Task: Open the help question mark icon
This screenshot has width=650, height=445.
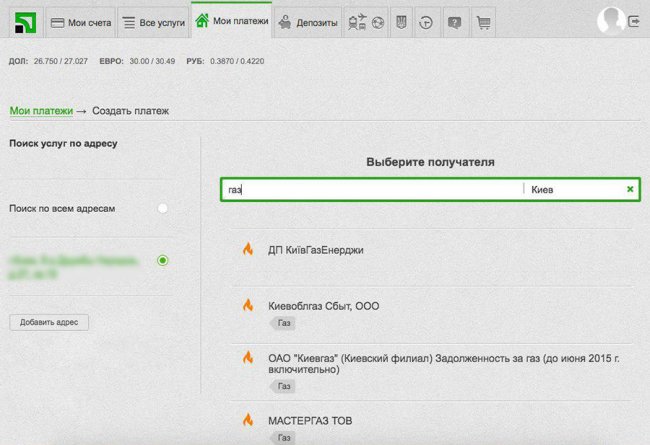Action: [455, 22]
